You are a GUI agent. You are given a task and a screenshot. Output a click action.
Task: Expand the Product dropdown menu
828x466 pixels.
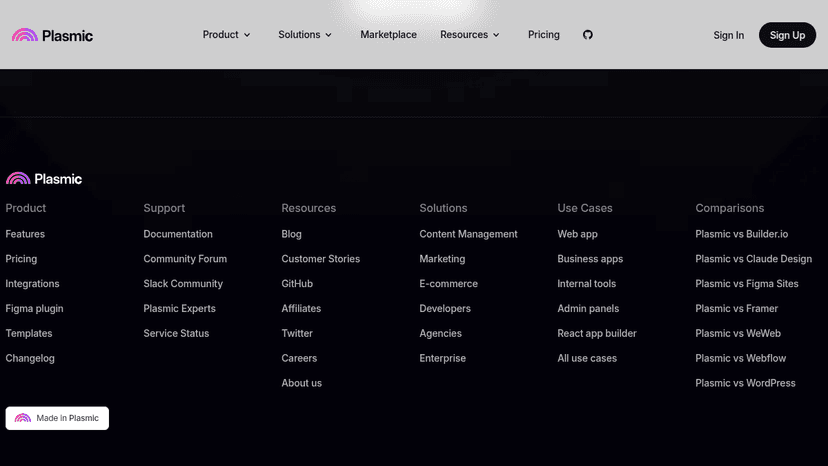[226, 35]
